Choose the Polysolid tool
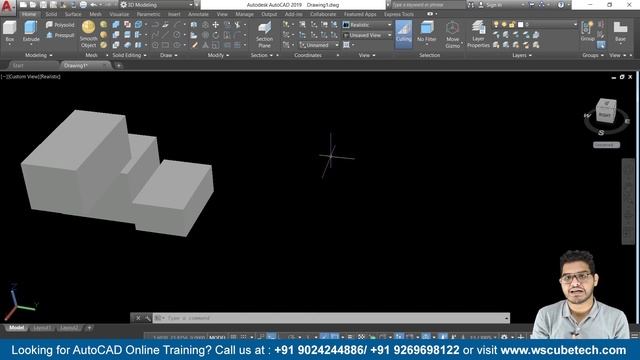The height and width of the screenshot is (360, 640). pos(60,25)
